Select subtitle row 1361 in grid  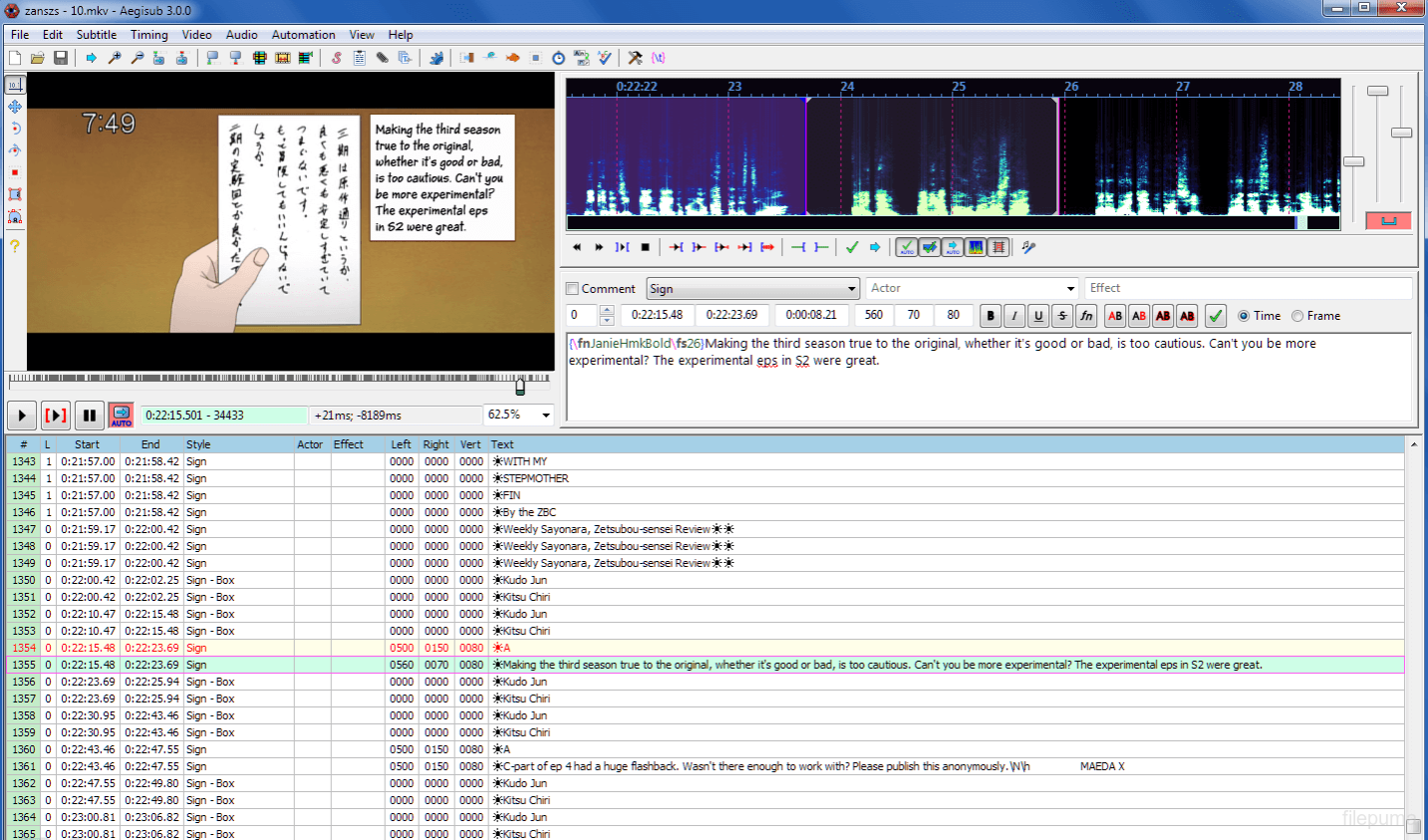tap(706, 767)
